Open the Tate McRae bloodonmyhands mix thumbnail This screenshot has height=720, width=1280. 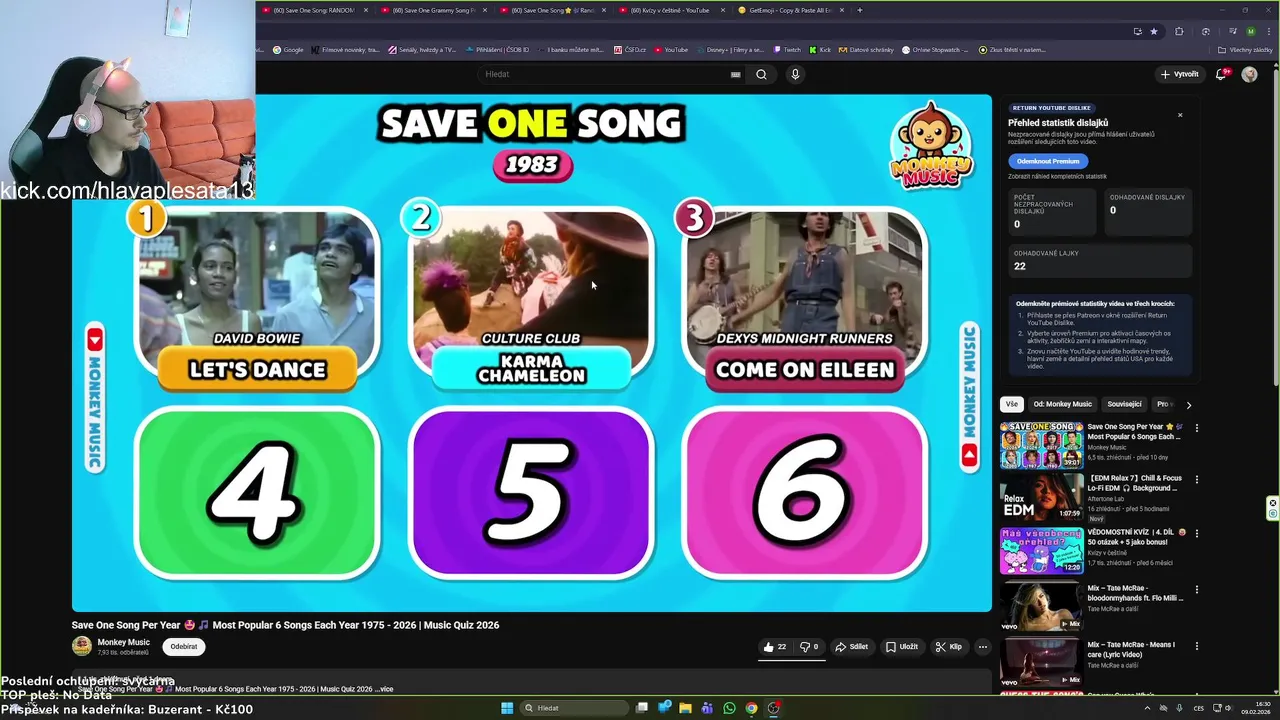(x=1041, y=605)
